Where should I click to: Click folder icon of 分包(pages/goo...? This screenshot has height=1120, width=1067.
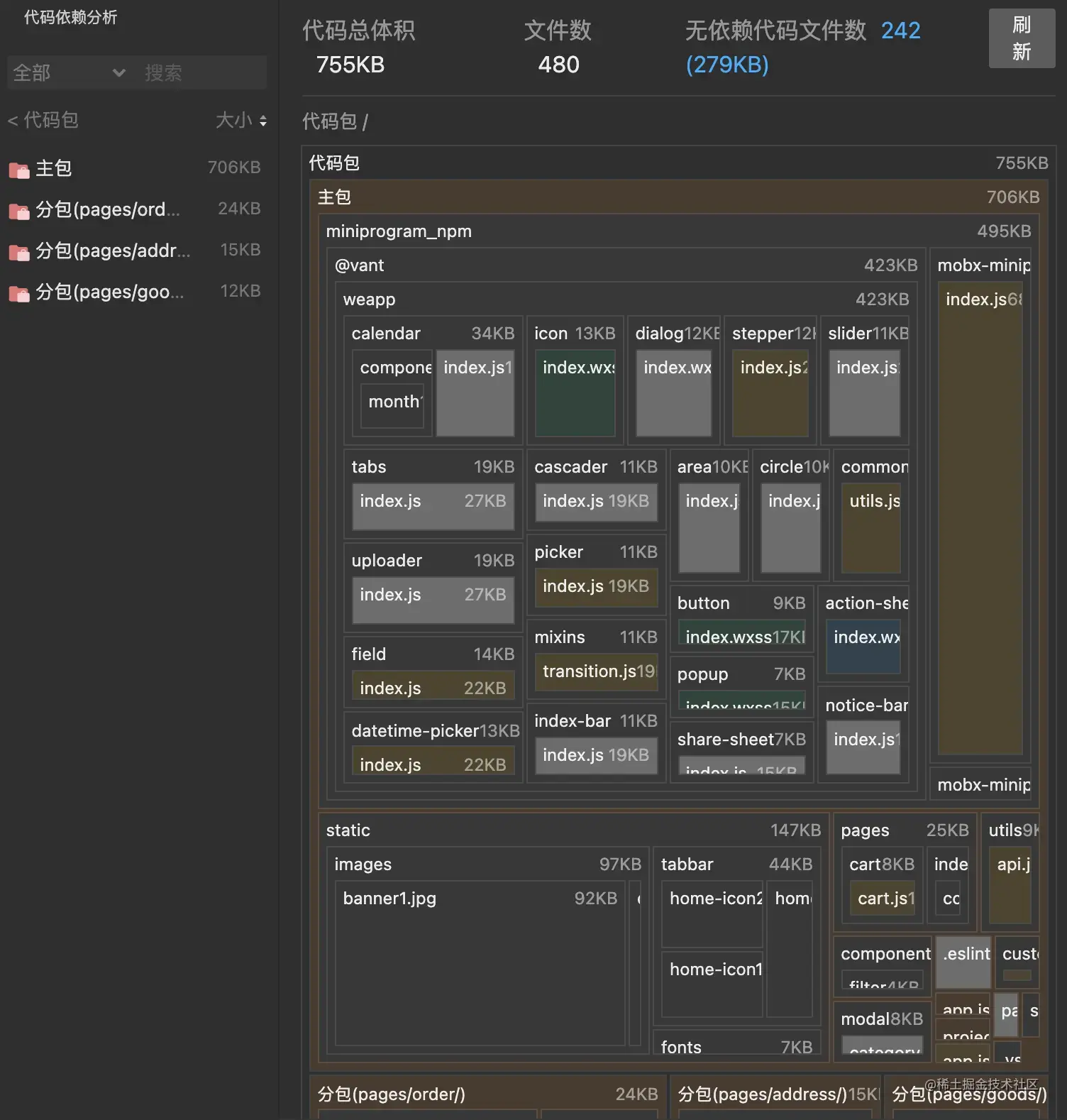(19, 293)
